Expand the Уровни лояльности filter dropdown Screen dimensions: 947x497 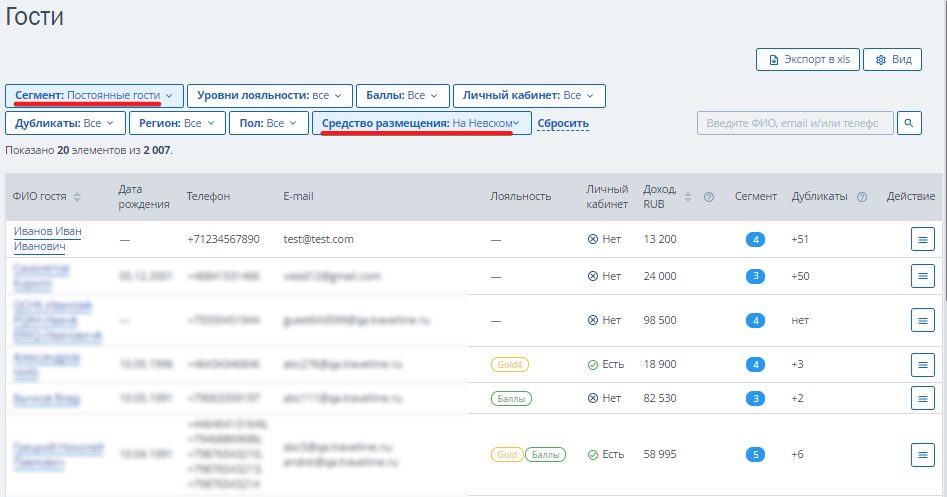coord(269,95)
